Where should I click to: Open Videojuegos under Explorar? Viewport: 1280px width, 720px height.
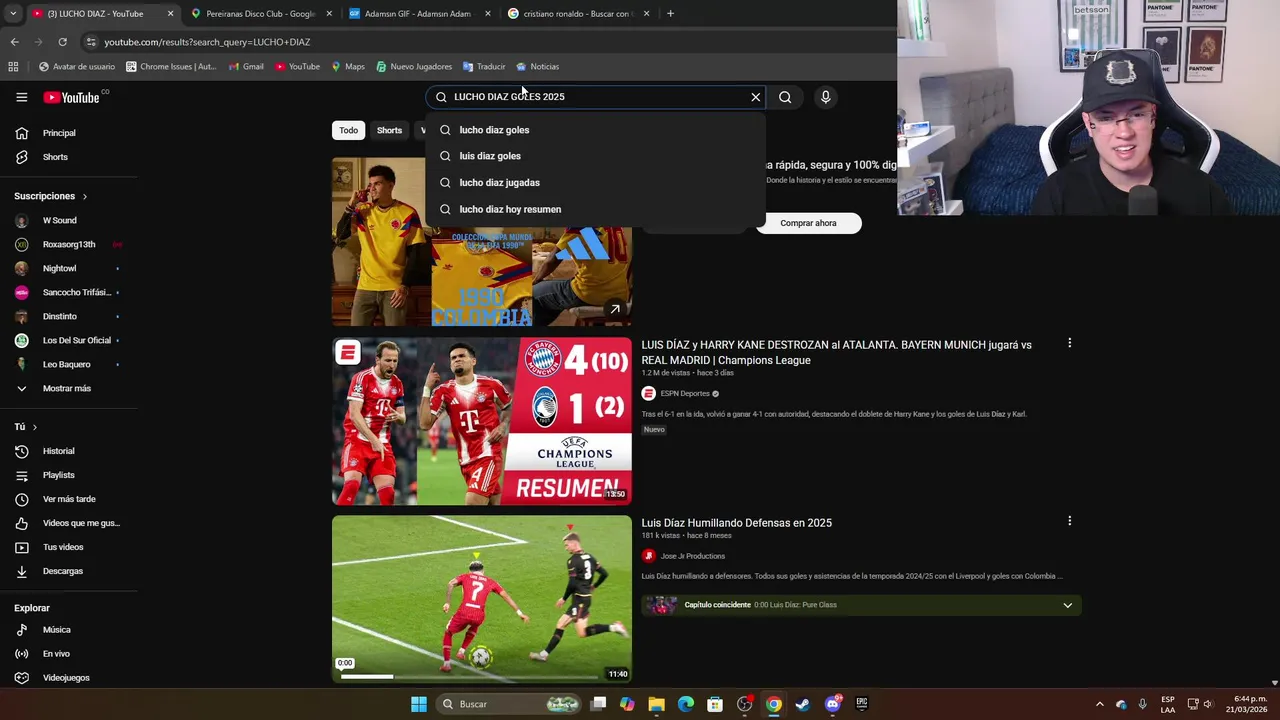click(68, 678)
